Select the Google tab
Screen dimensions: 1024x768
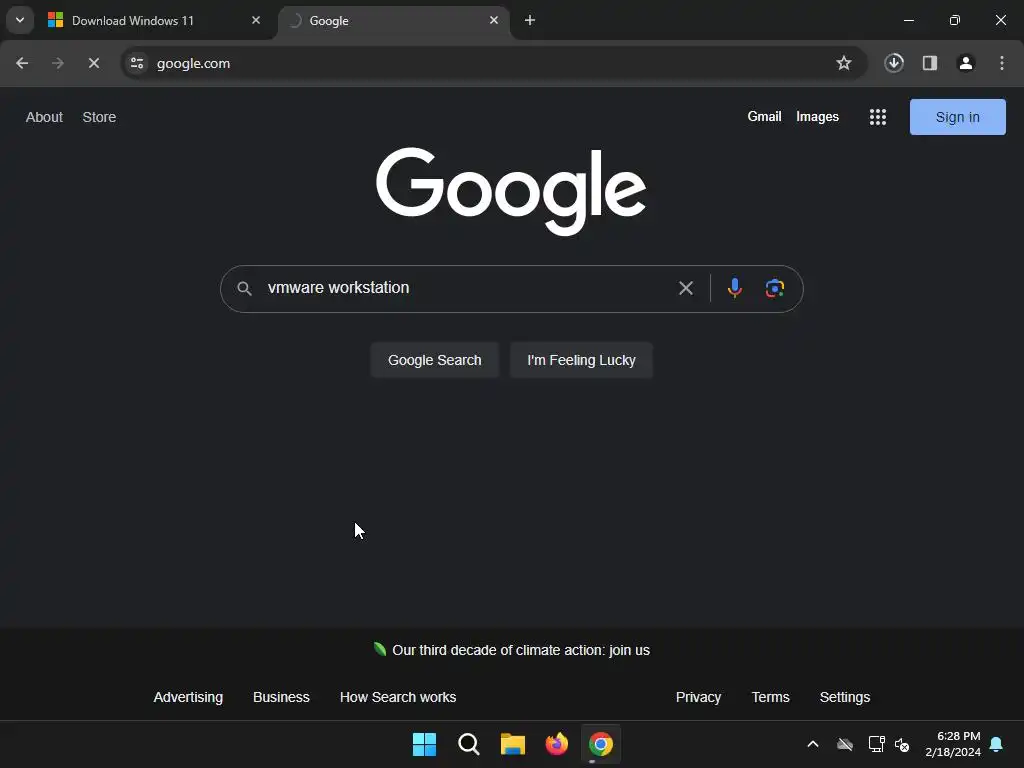pyautogui.click(x=394, y=20)
